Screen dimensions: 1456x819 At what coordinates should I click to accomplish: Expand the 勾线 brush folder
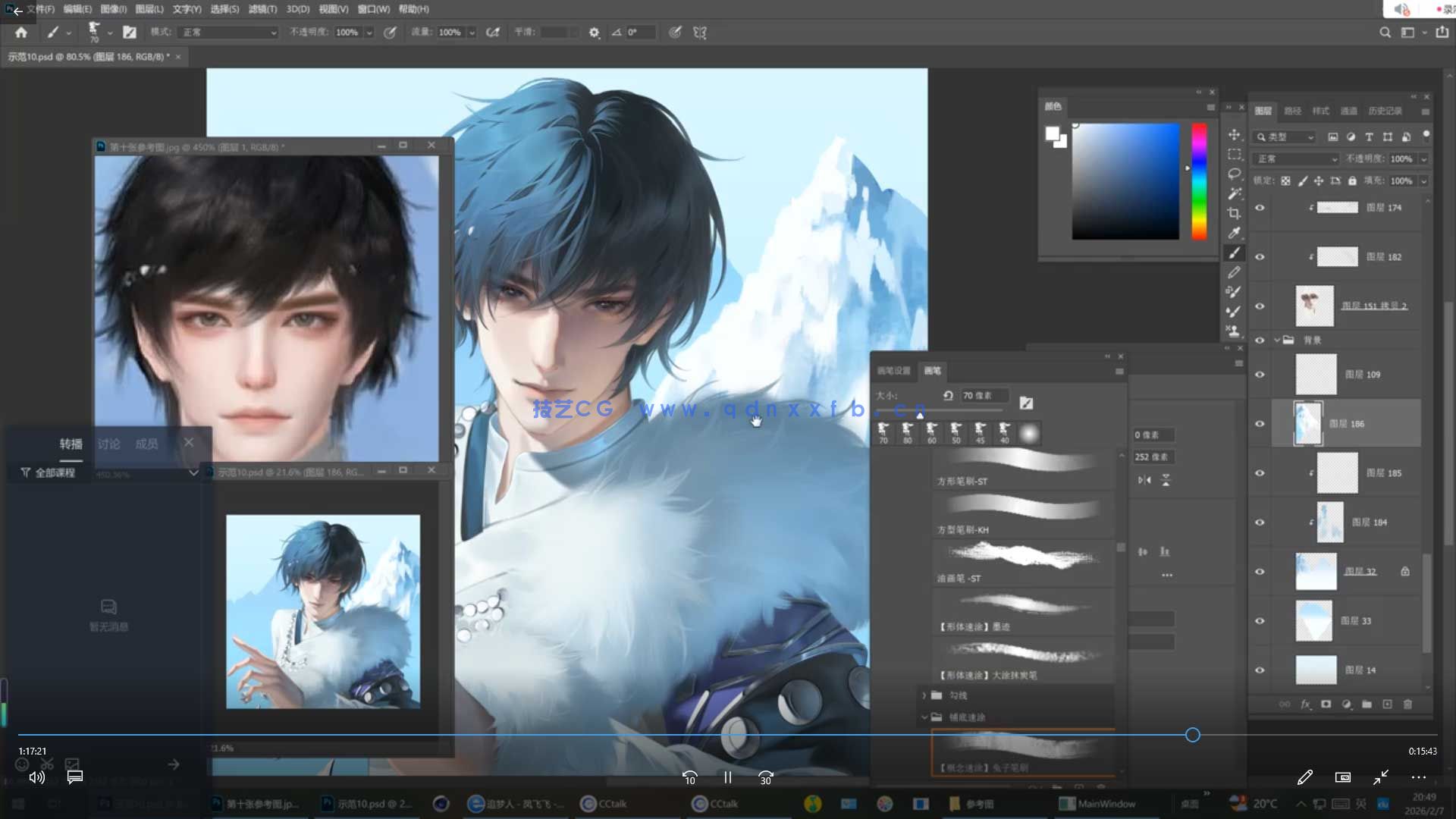(924, 695)
